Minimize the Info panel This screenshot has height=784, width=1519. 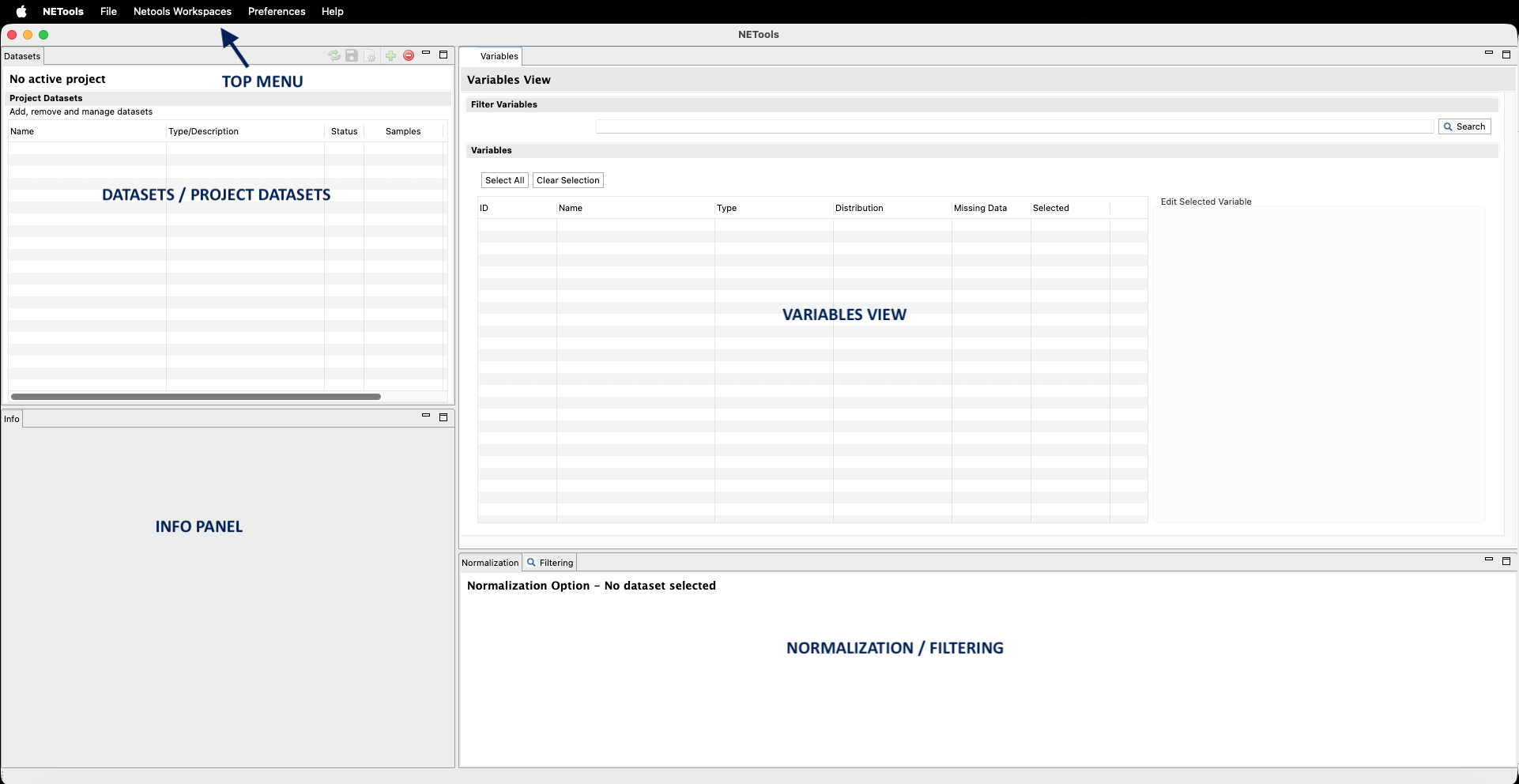click(x=426, y=416)
